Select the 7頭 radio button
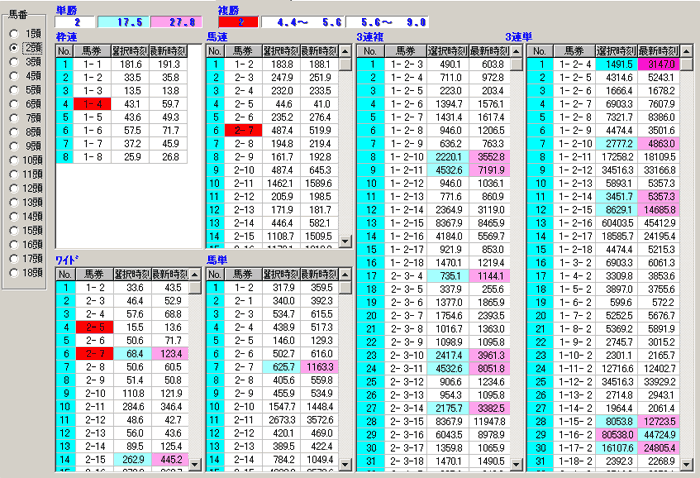Screen dimensions: 700x478 14,118
